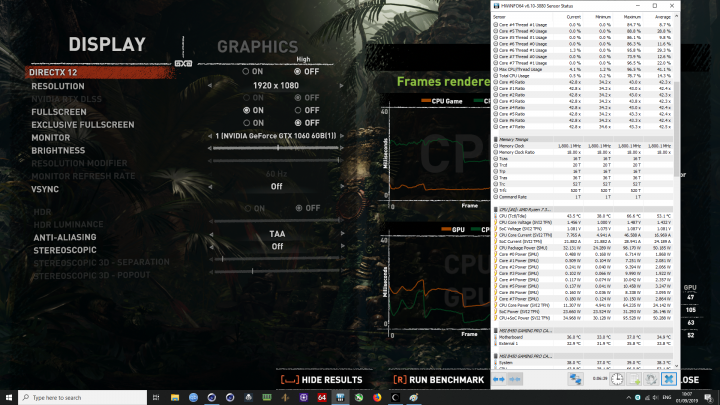
Task: Click the Stereoscopic 3D Separation slider
Action: pos(276,259)
